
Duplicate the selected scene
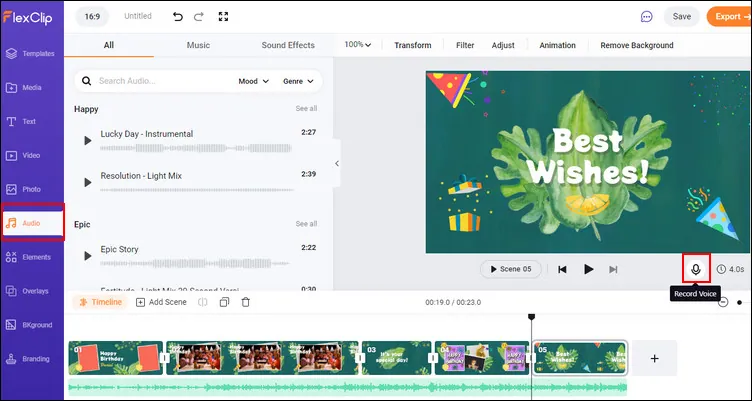tap(224, 302)
